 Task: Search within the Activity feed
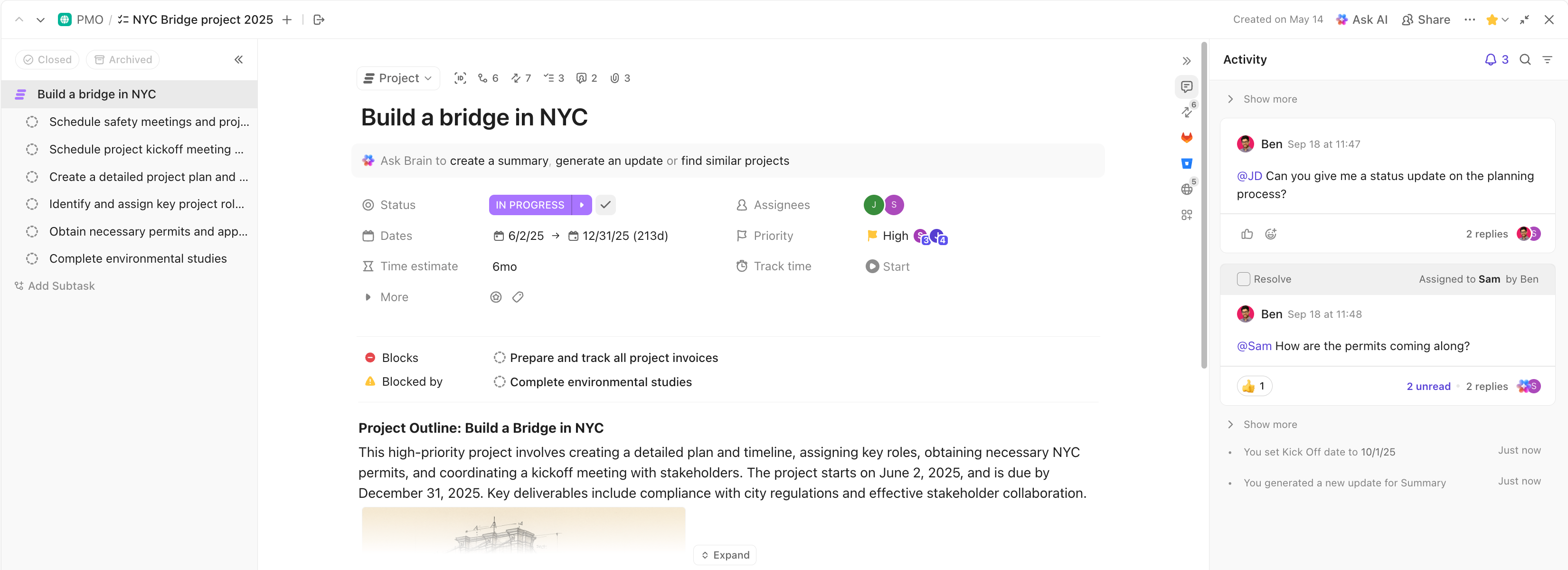coord(1525,59)
